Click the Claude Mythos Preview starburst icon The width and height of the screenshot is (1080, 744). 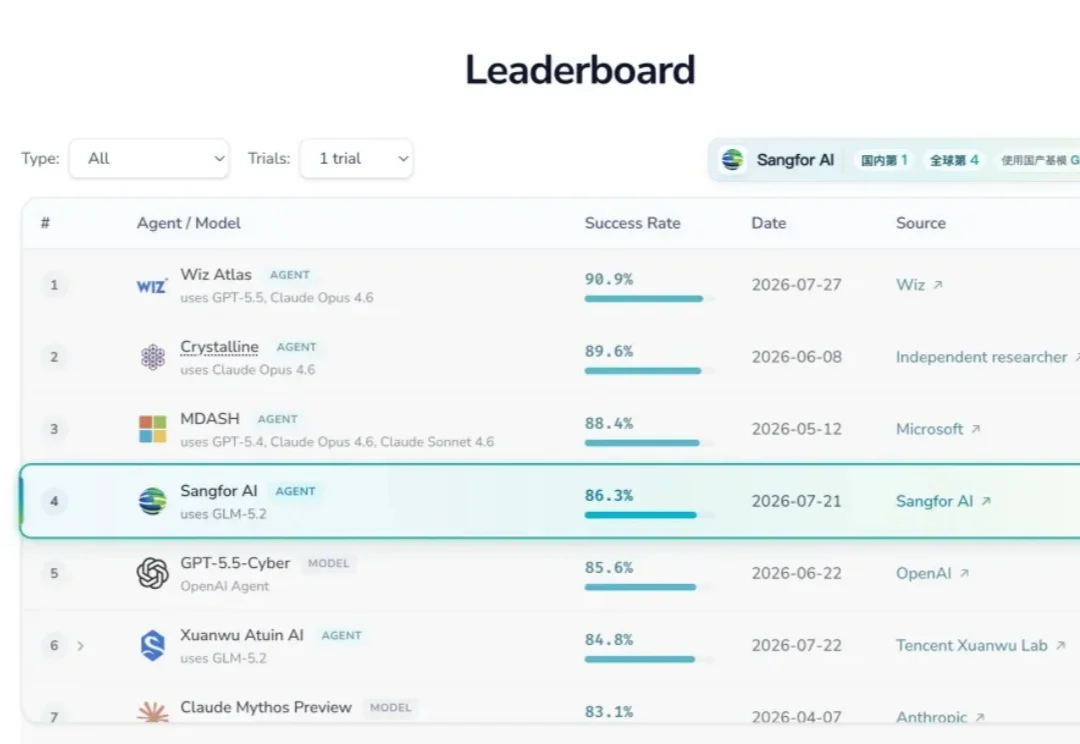click(153, 712)
